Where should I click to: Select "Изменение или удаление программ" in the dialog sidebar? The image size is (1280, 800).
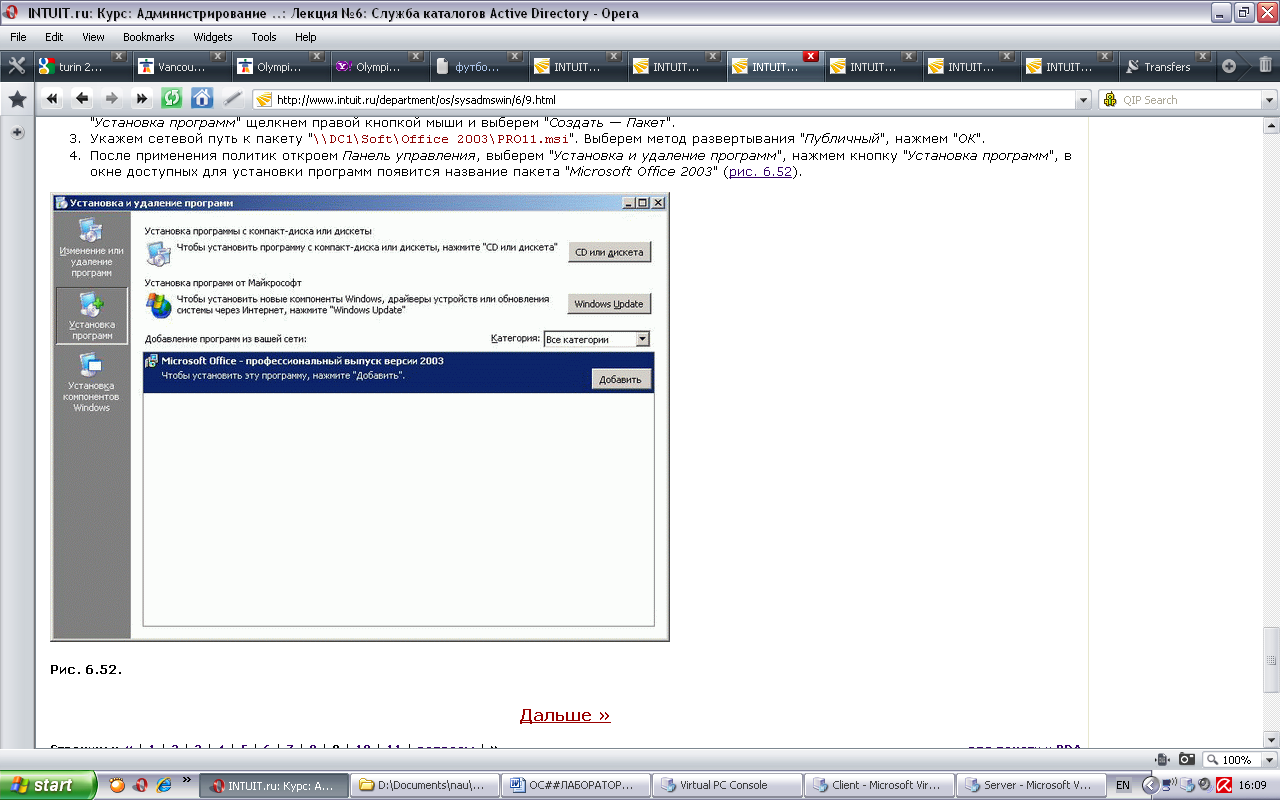tap(91, 246)
